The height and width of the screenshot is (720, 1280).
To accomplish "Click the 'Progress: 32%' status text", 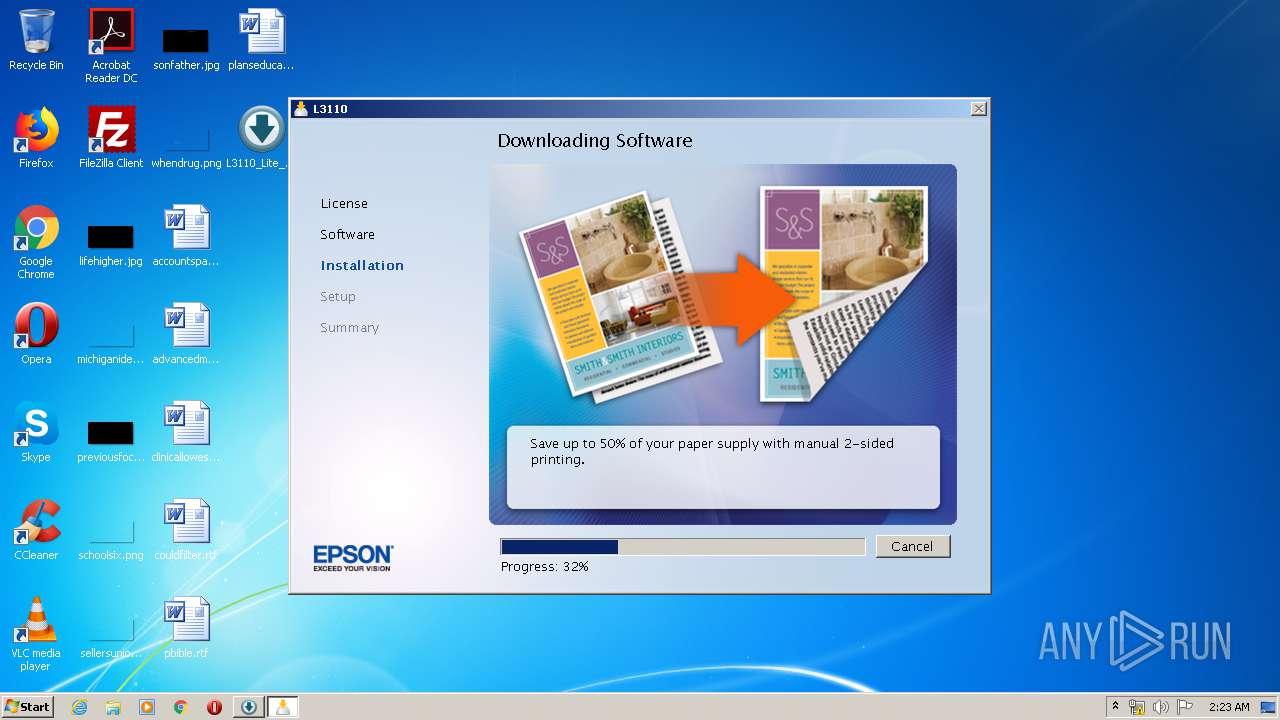I will (544, 566).
